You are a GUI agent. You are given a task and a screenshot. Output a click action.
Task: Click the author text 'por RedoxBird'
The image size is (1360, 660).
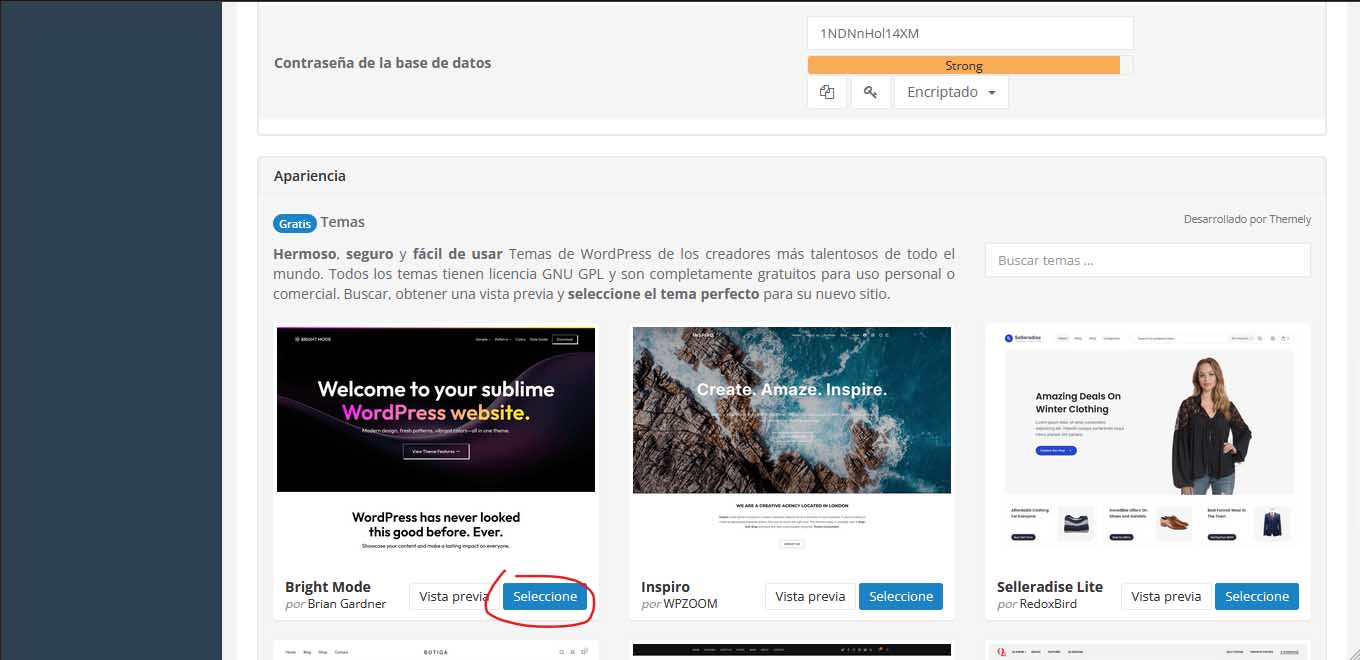tap(1037, 604)
